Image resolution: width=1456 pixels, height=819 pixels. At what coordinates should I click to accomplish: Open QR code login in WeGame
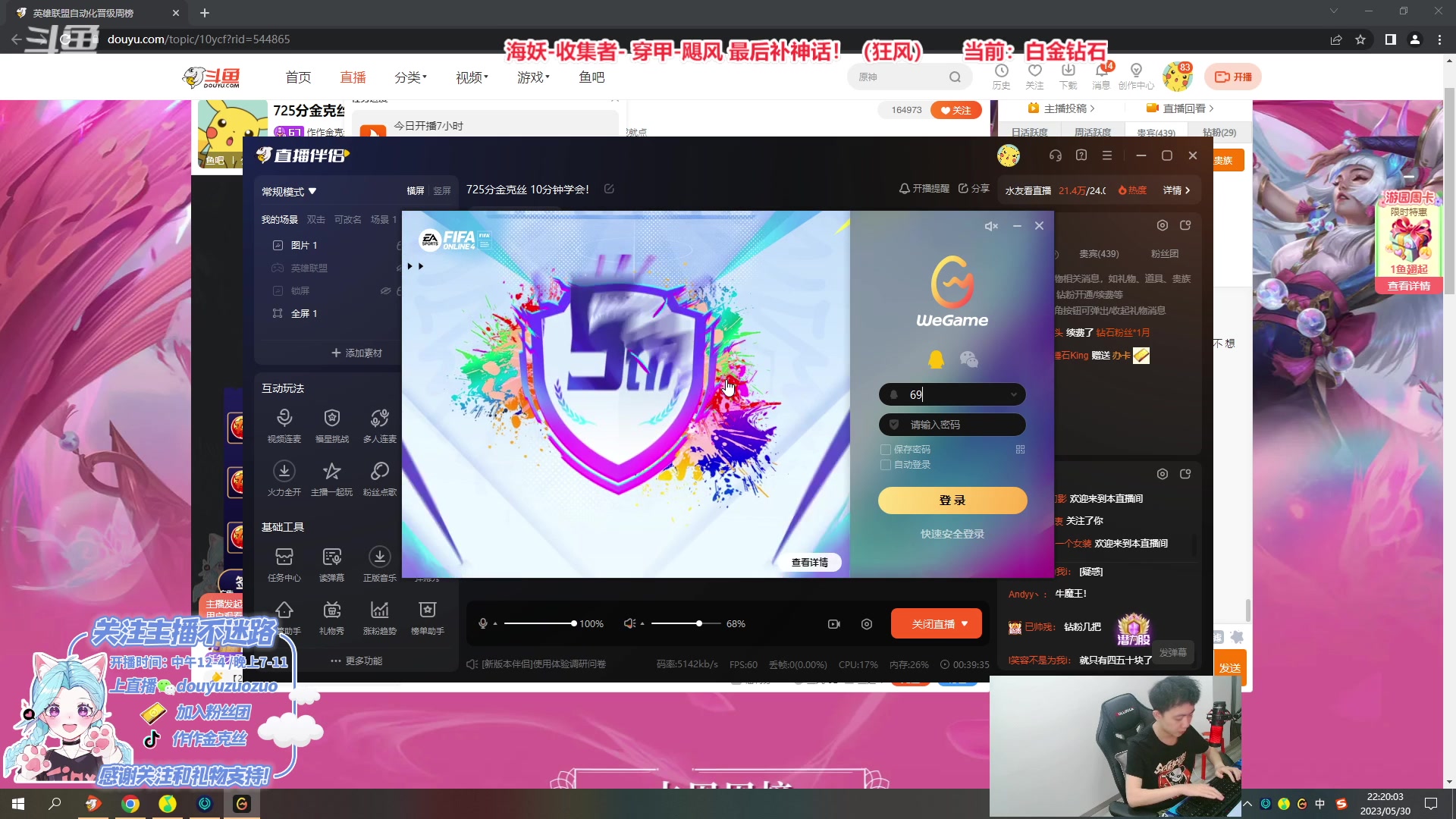[1020, 450]
